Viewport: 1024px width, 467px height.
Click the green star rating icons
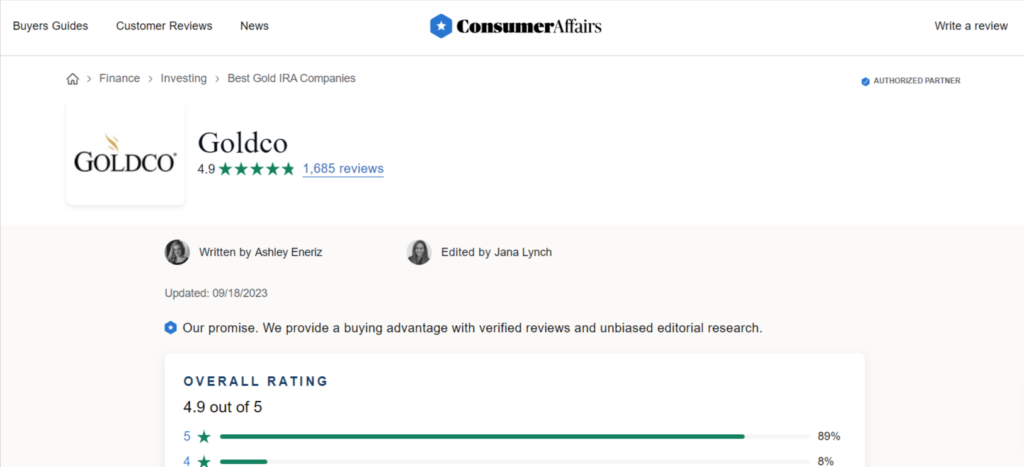pos(257,169)
